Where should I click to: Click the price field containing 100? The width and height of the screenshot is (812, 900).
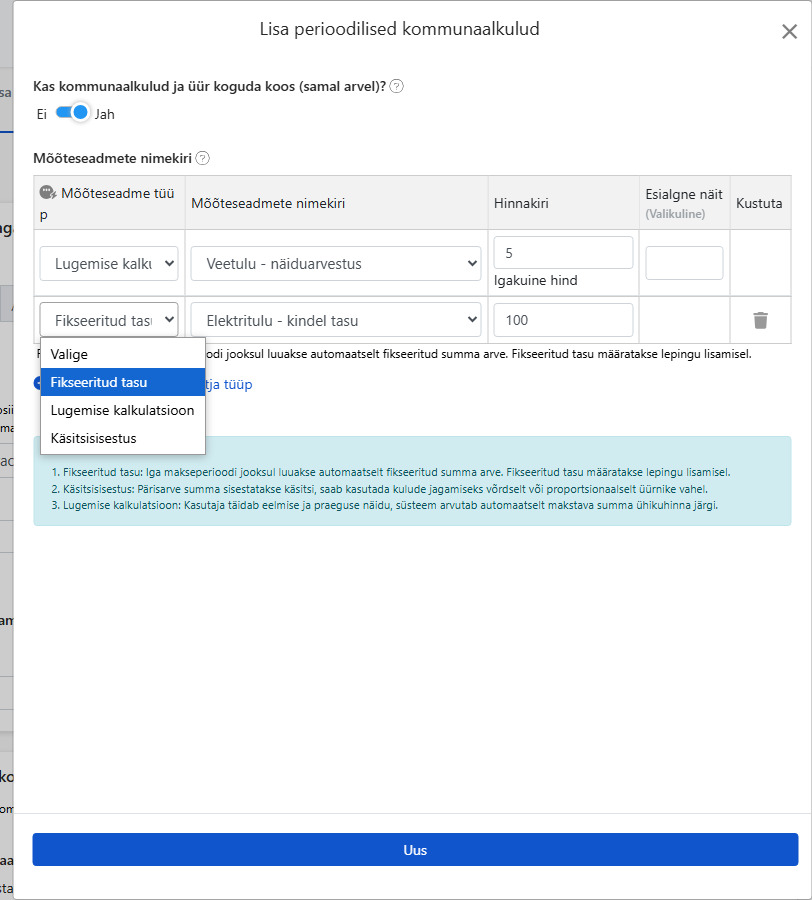[x=563, y=320]
